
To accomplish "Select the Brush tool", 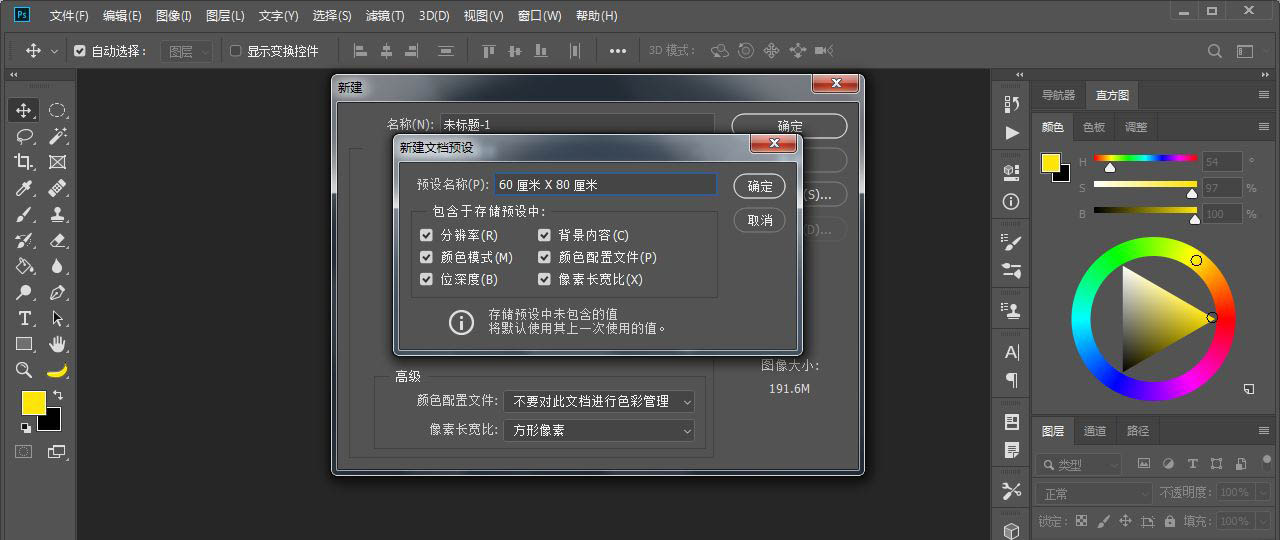I will click(x=24, y=214).
